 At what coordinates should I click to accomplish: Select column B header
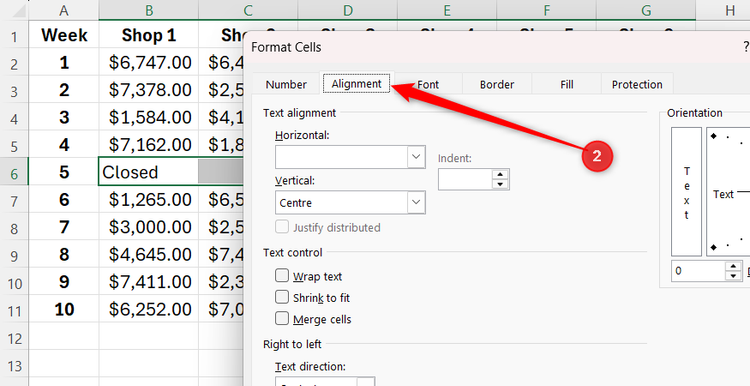click(149, 10)
